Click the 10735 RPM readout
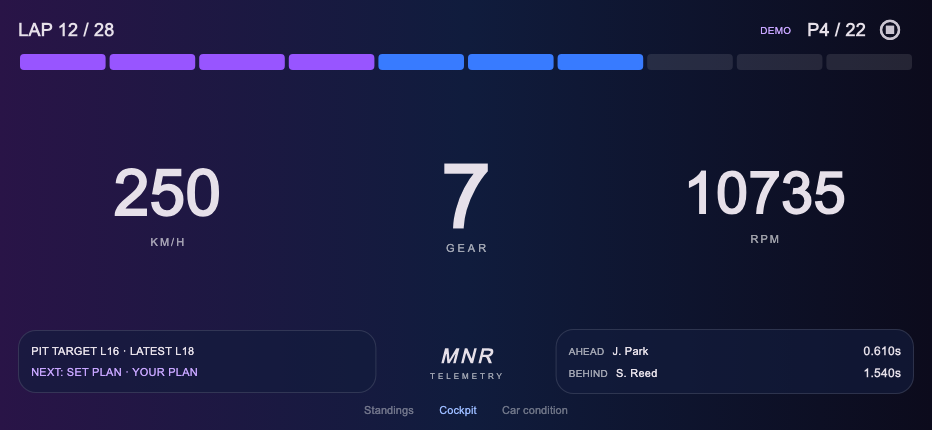This screenshot has height=430, width=932. click(x=765, y=206)
